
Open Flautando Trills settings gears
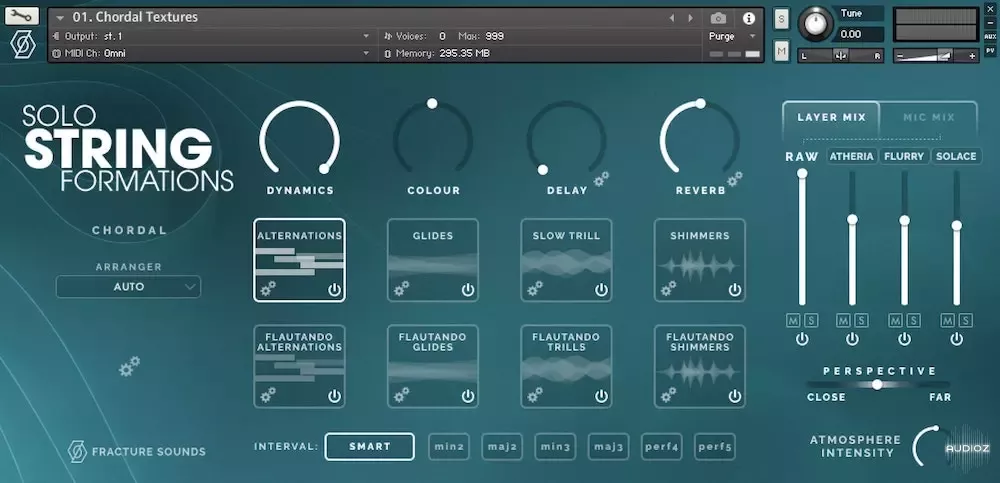(534, 394)
